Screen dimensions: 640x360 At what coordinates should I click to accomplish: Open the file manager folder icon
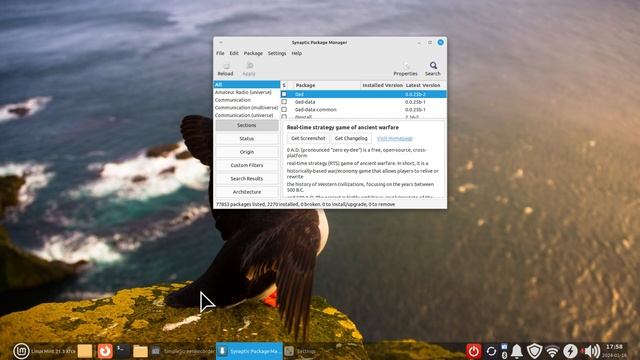140,351
